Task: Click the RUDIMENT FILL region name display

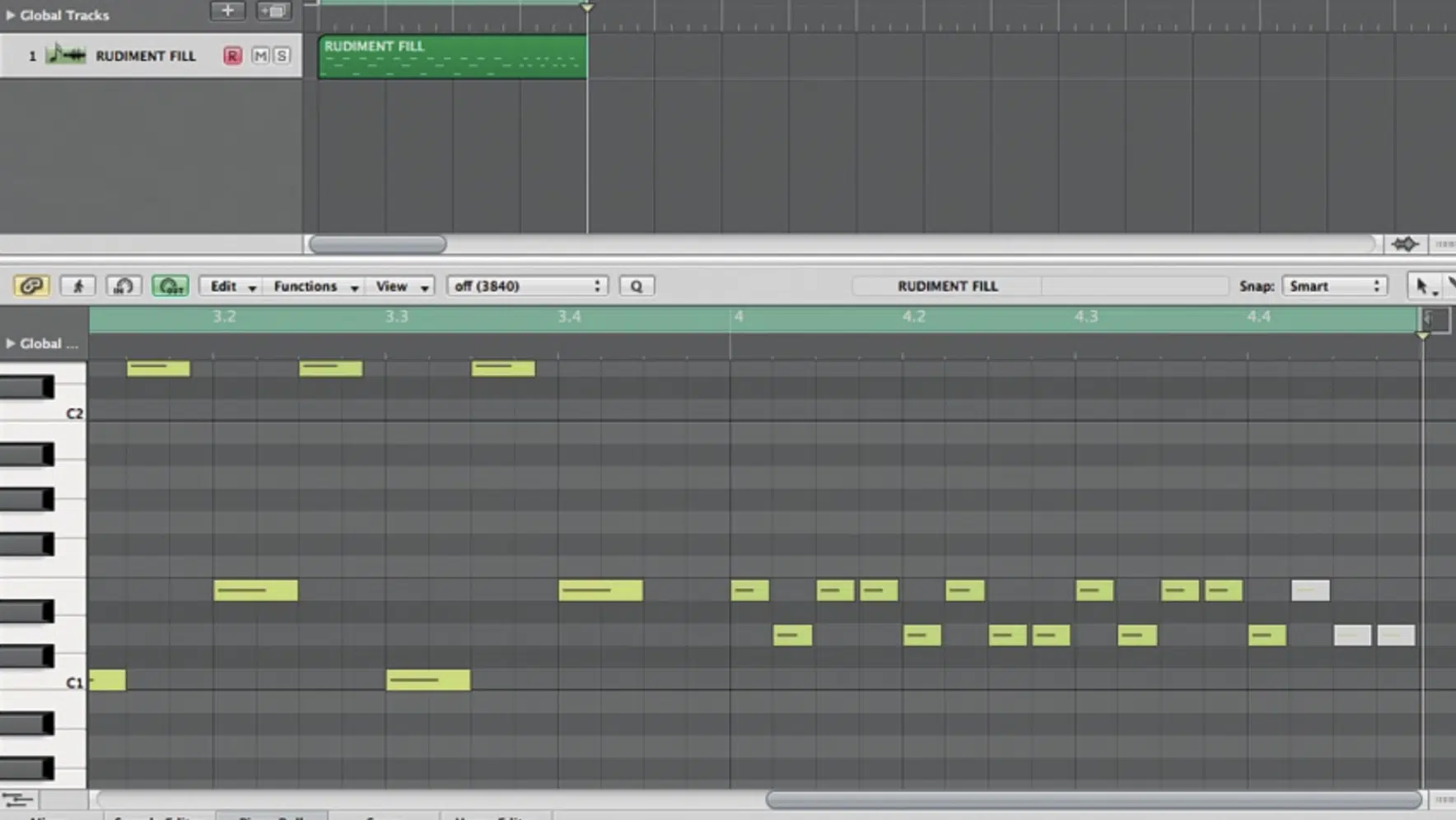Action: pos(947,286)
